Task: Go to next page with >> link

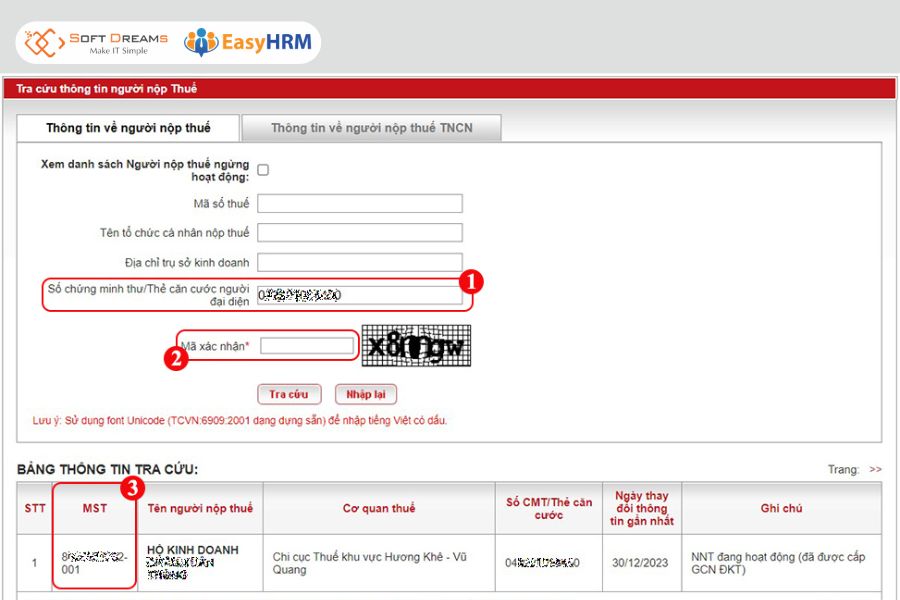Action: (875, 469)
